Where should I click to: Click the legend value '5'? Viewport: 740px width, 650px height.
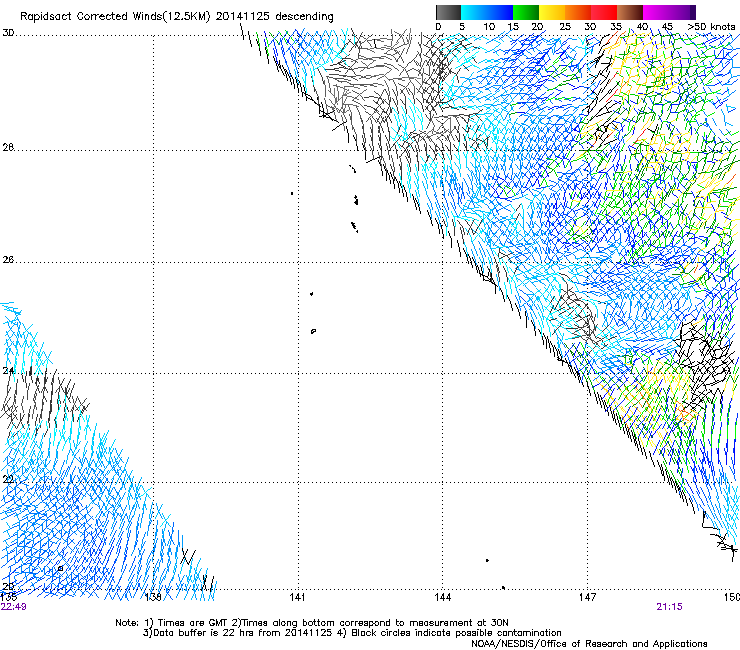462,27
